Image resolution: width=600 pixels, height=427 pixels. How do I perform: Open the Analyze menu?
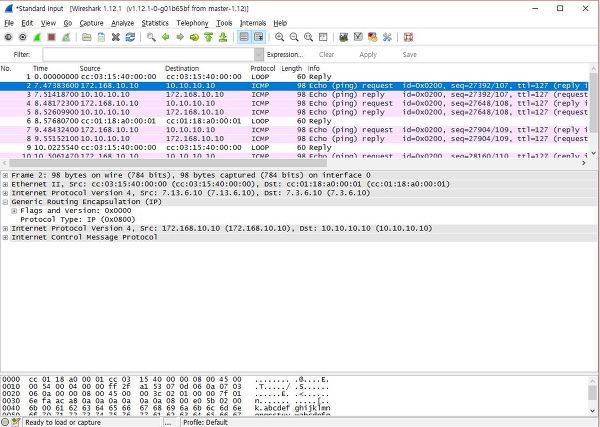(x=122, y=23)
